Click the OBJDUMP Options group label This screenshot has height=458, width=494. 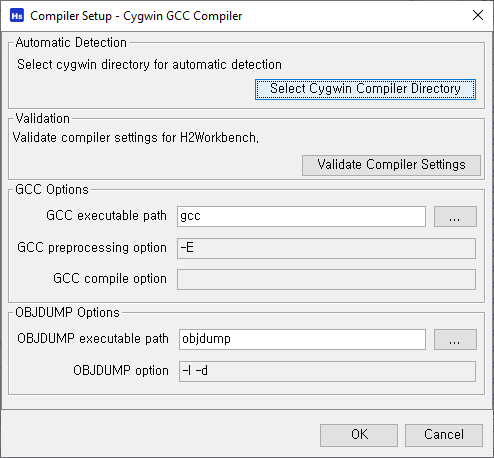(x=67, y=313)
